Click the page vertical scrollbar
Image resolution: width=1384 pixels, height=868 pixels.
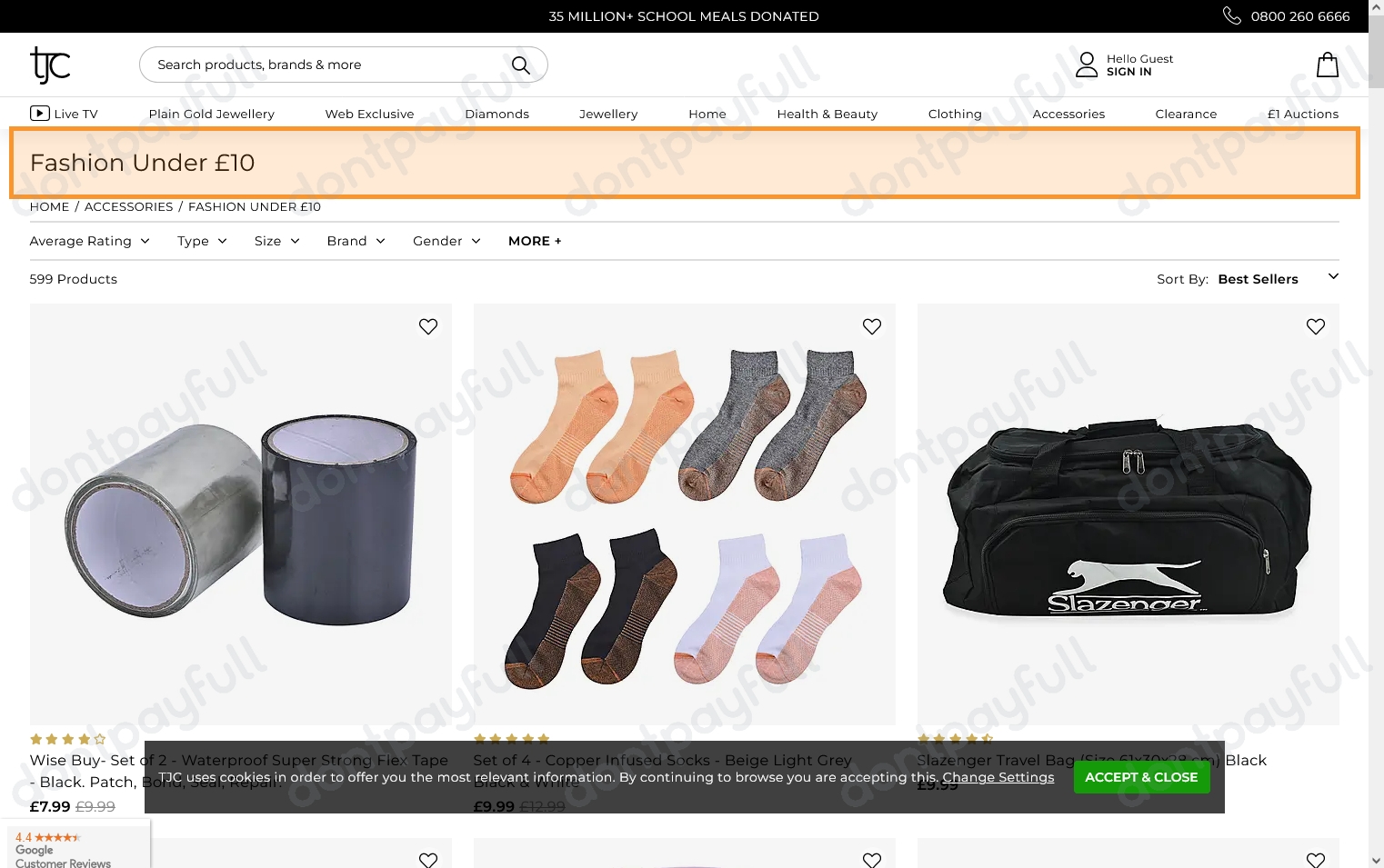(x=1376, y=53)
